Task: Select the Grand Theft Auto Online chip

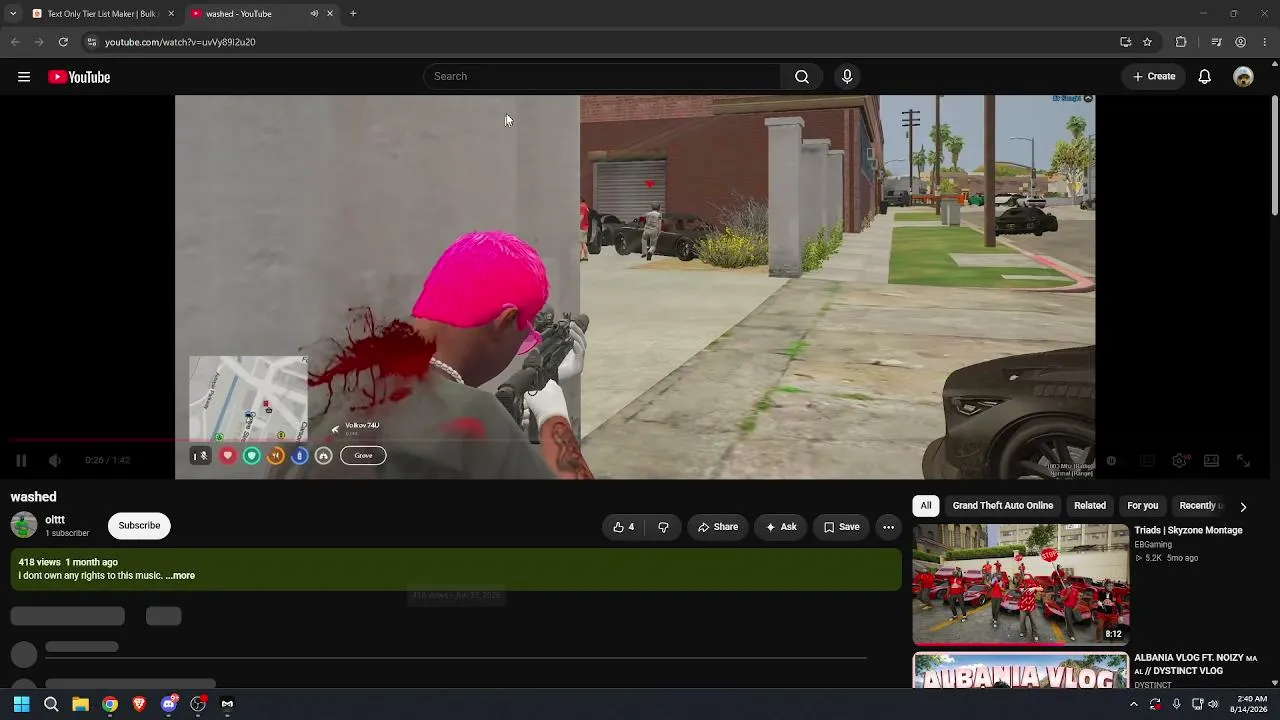Action: (x=1003, y=506)
